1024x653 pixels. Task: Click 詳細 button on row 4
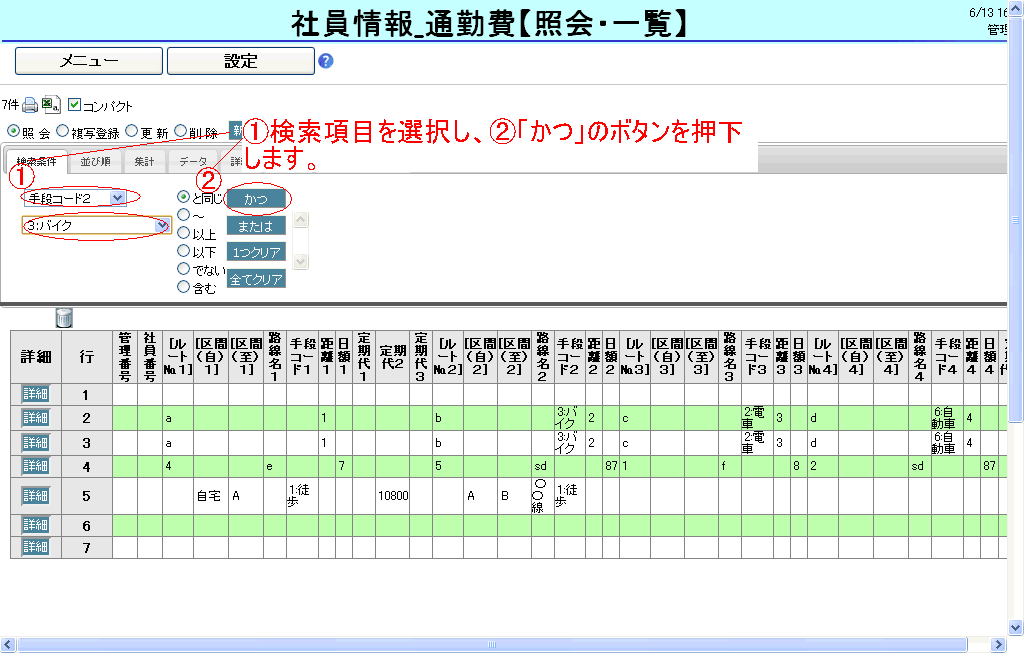click(x=36, y=465)
